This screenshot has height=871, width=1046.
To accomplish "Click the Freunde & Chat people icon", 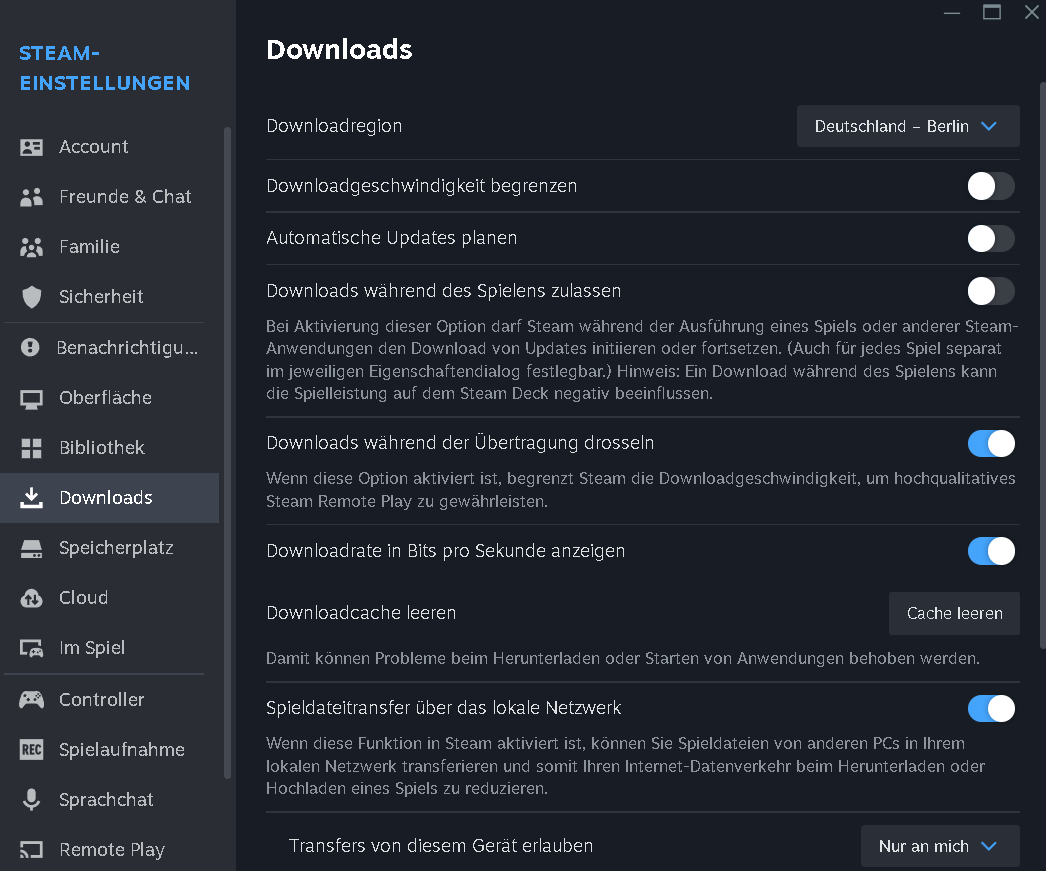I will click(x=31, y=197).
